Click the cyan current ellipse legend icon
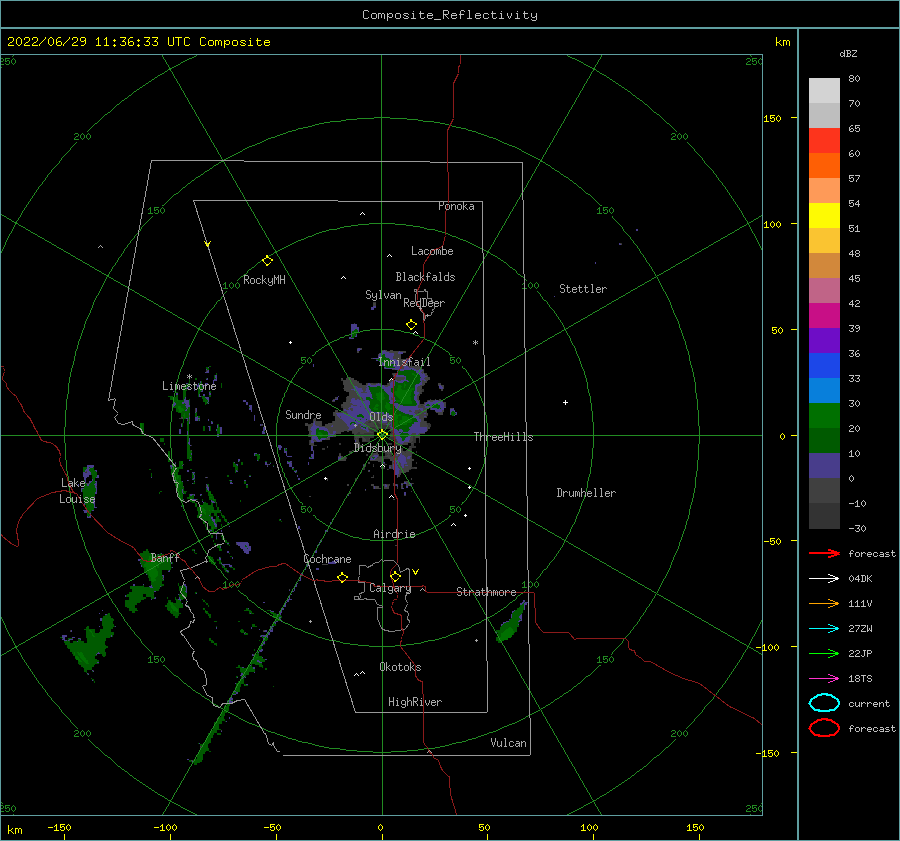This screenshot has height=841, width=900. (x=824, y=703)
